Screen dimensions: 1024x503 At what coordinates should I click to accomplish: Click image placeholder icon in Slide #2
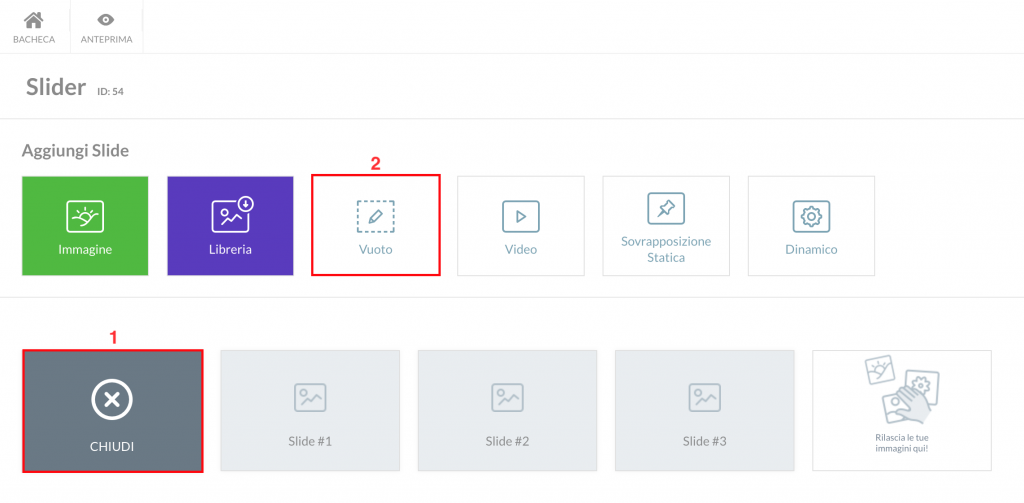(507, 397)
